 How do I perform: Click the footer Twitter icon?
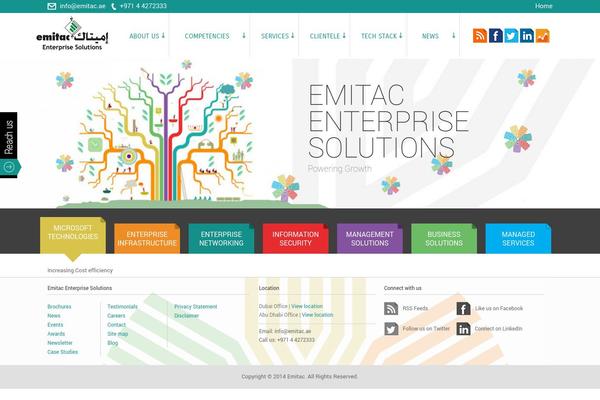click(391, 329)
